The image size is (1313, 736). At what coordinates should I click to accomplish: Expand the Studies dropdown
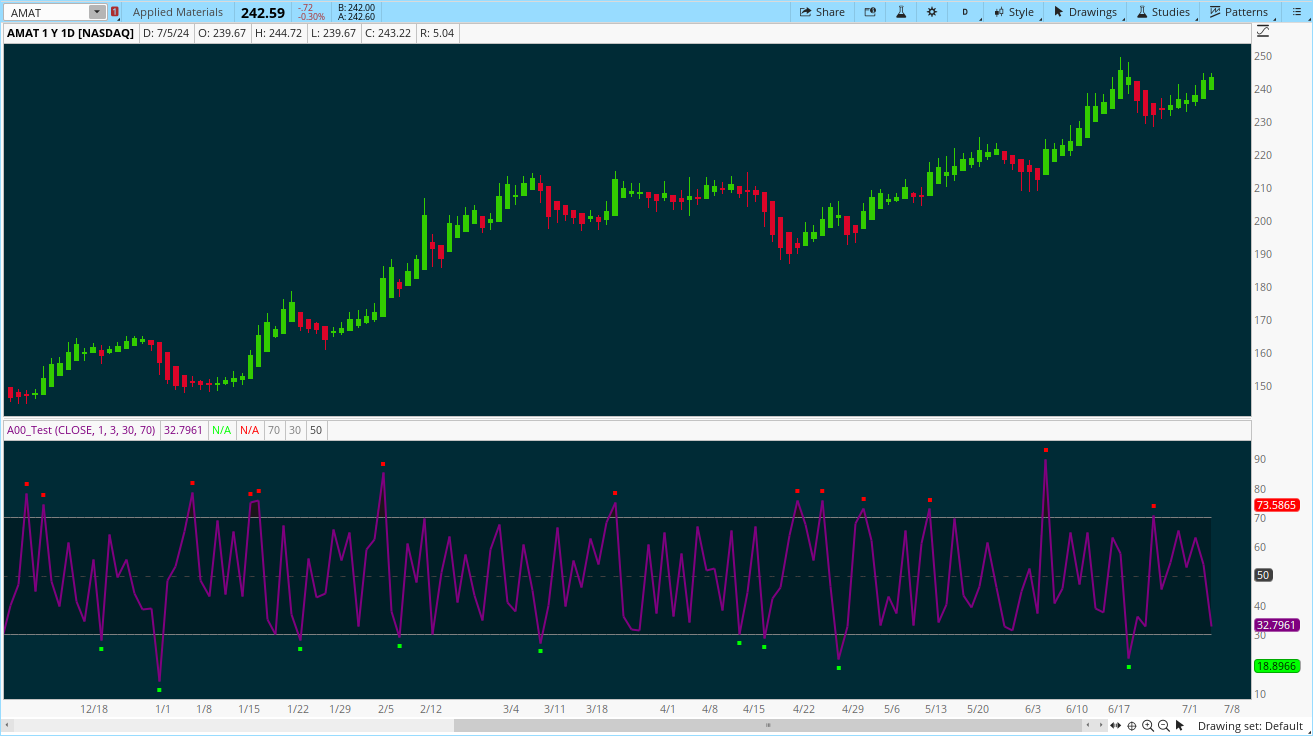pyautogui.click(x=1163, y=12)
